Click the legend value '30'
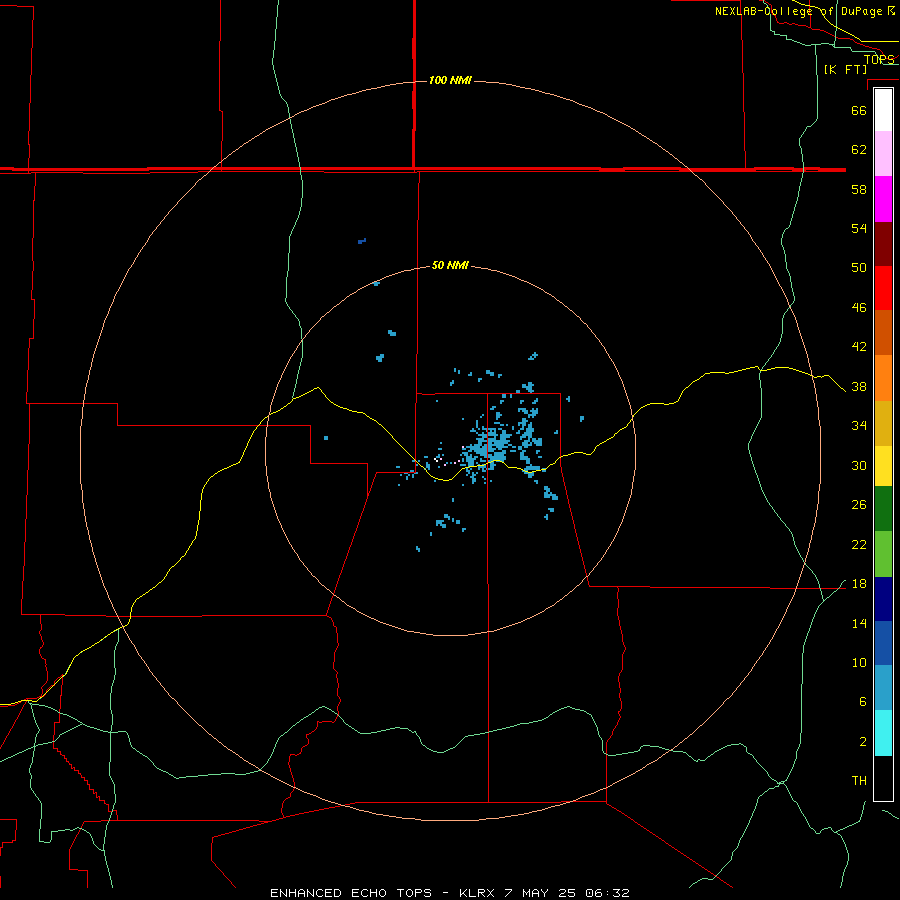 pyautogui.click(x=859, y=465)
